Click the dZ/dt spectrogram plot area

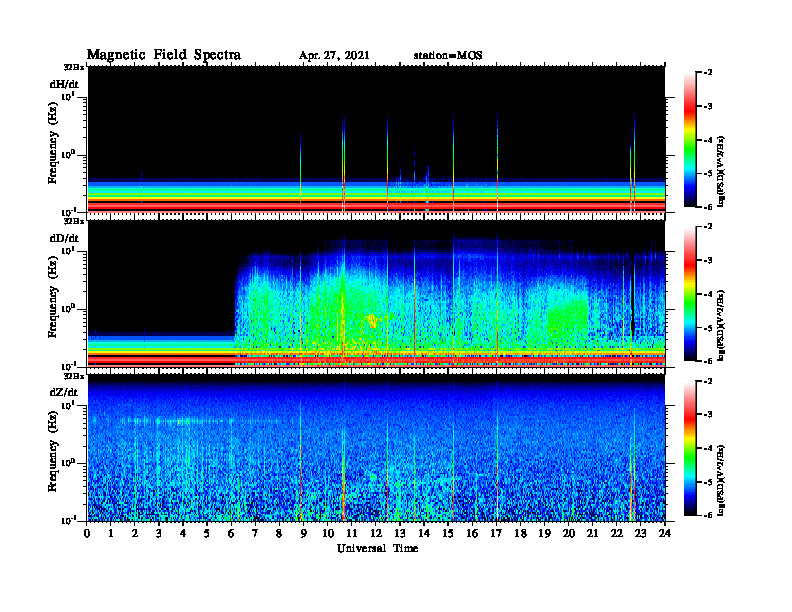click(x=376, y=447)
